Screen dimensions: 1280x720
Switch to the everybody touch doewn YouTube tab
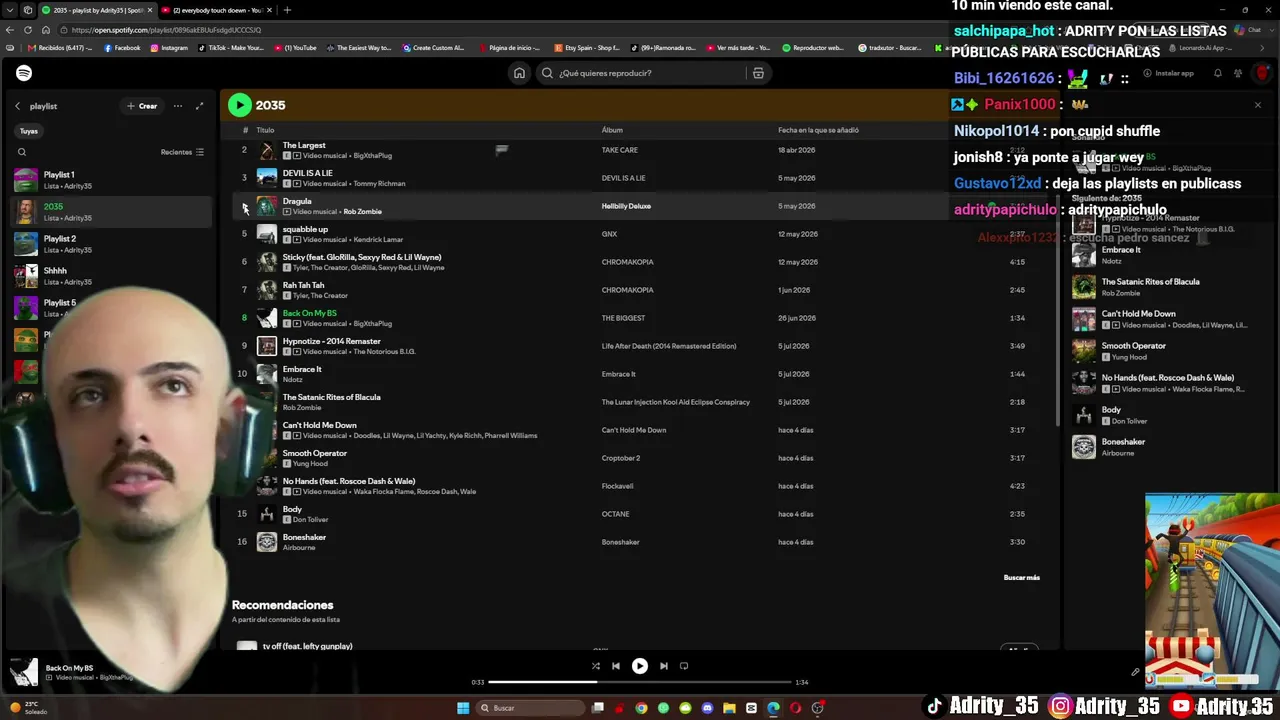coord(215,10)
